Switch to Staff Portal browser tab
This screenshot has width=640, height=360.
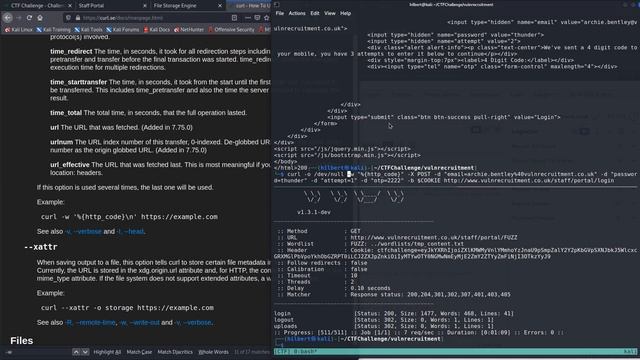(x=112, y=6)
